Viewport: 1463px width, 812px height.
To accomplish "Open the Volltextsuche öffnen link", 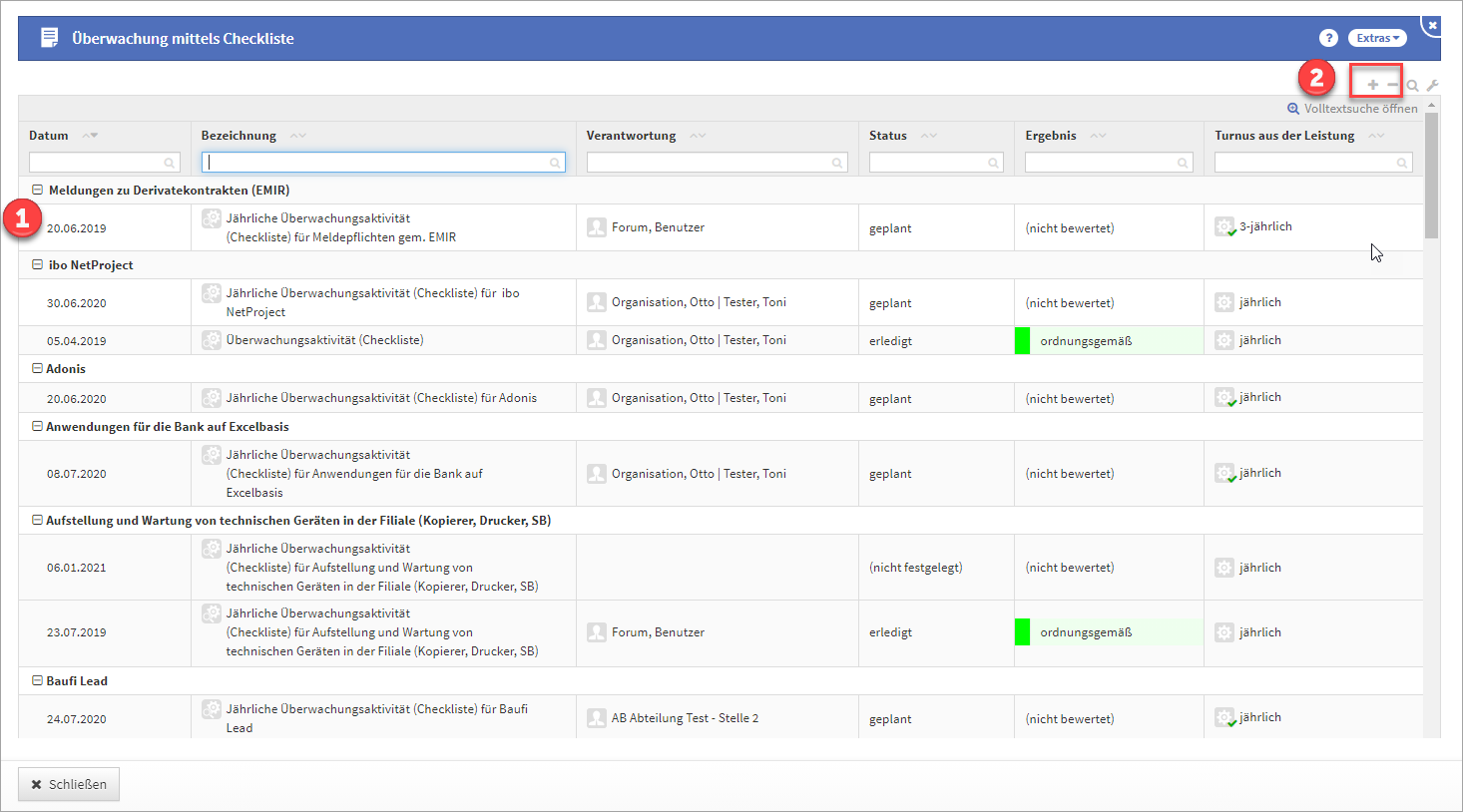I will [1352, 109].
